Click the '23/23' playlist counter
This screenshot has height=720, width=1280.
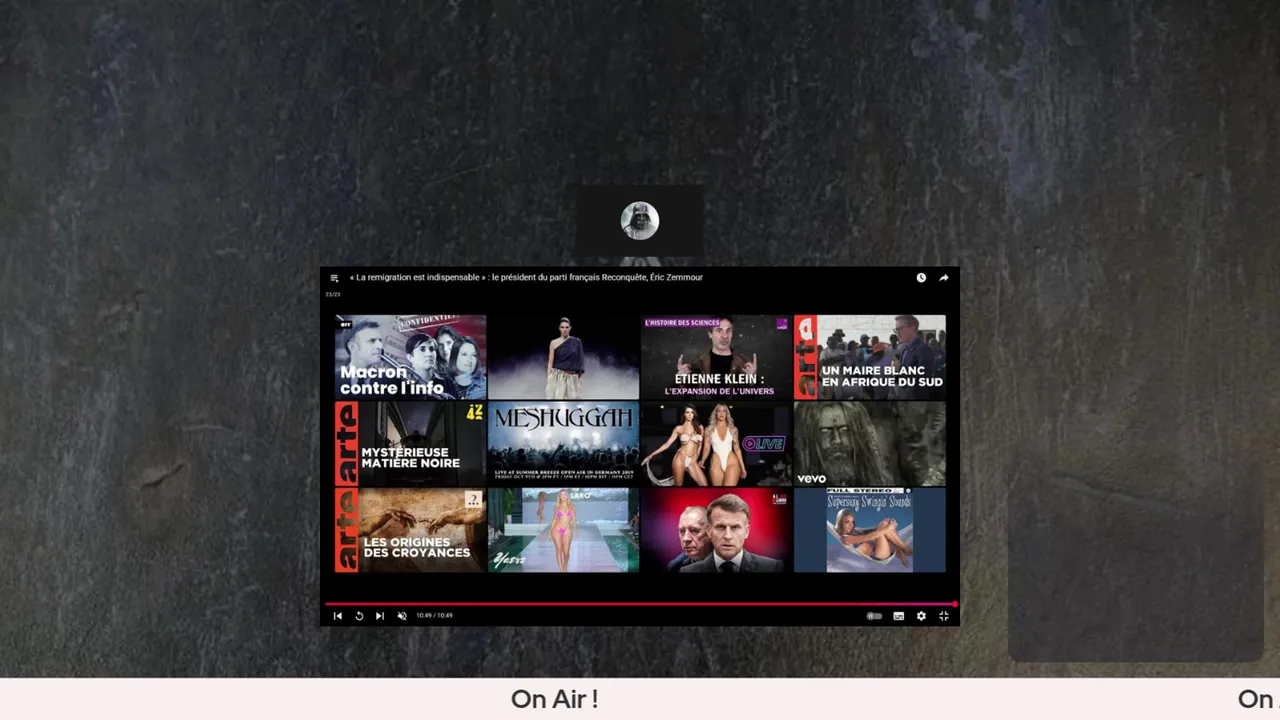click(332, 294)
